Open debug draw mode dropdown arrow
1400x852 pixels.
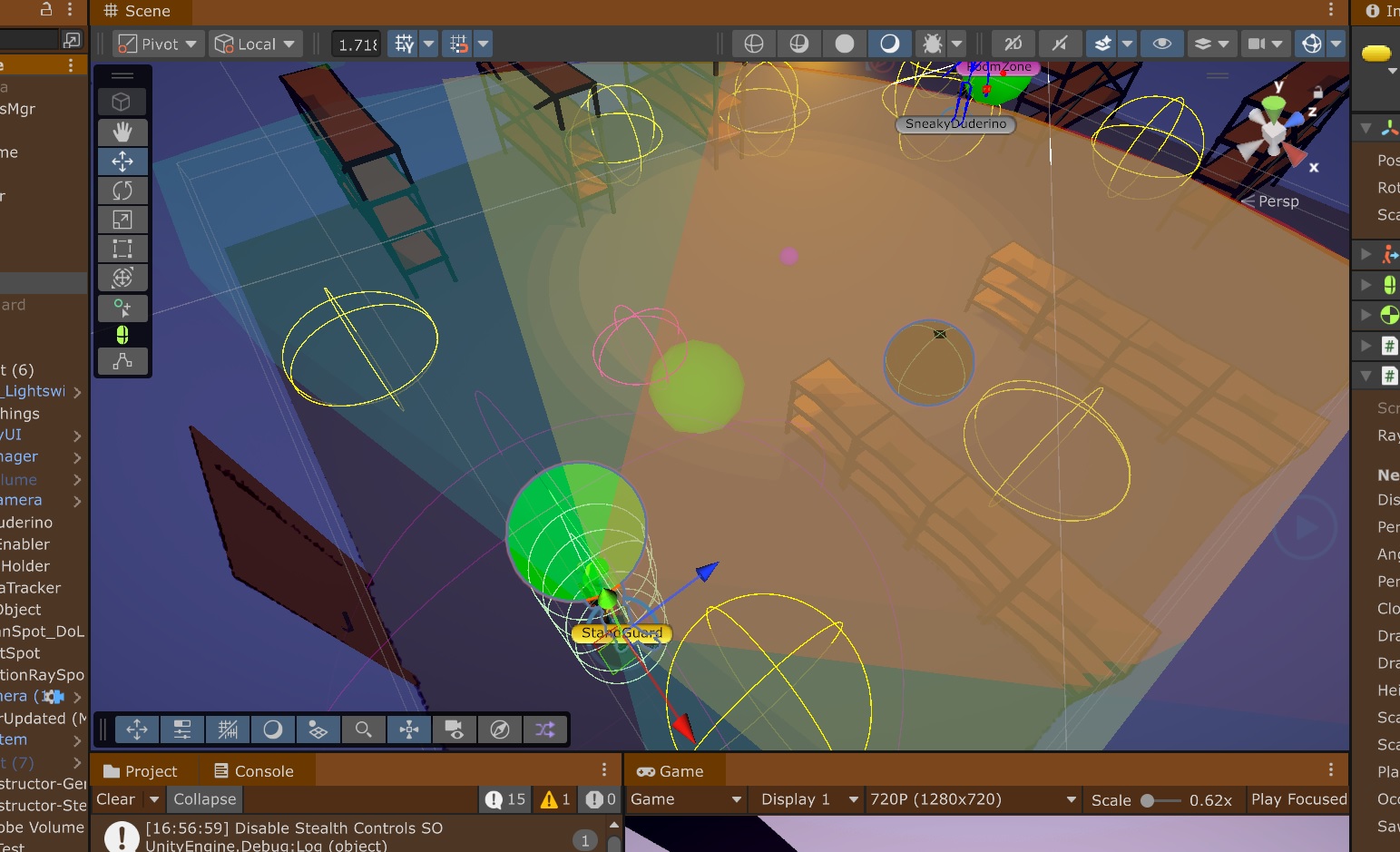957,44
